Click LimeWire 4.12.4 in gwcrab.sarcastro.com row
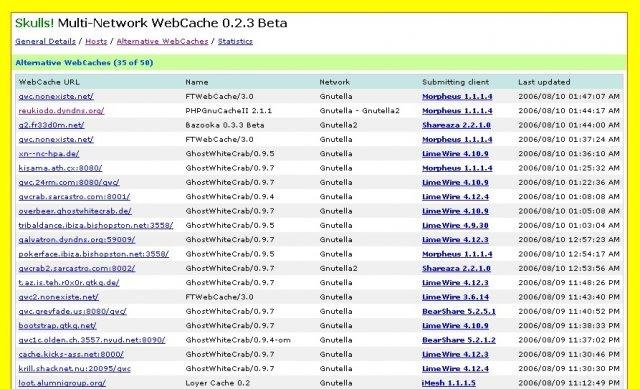This screenshot has width=640, height=389. 455,197
